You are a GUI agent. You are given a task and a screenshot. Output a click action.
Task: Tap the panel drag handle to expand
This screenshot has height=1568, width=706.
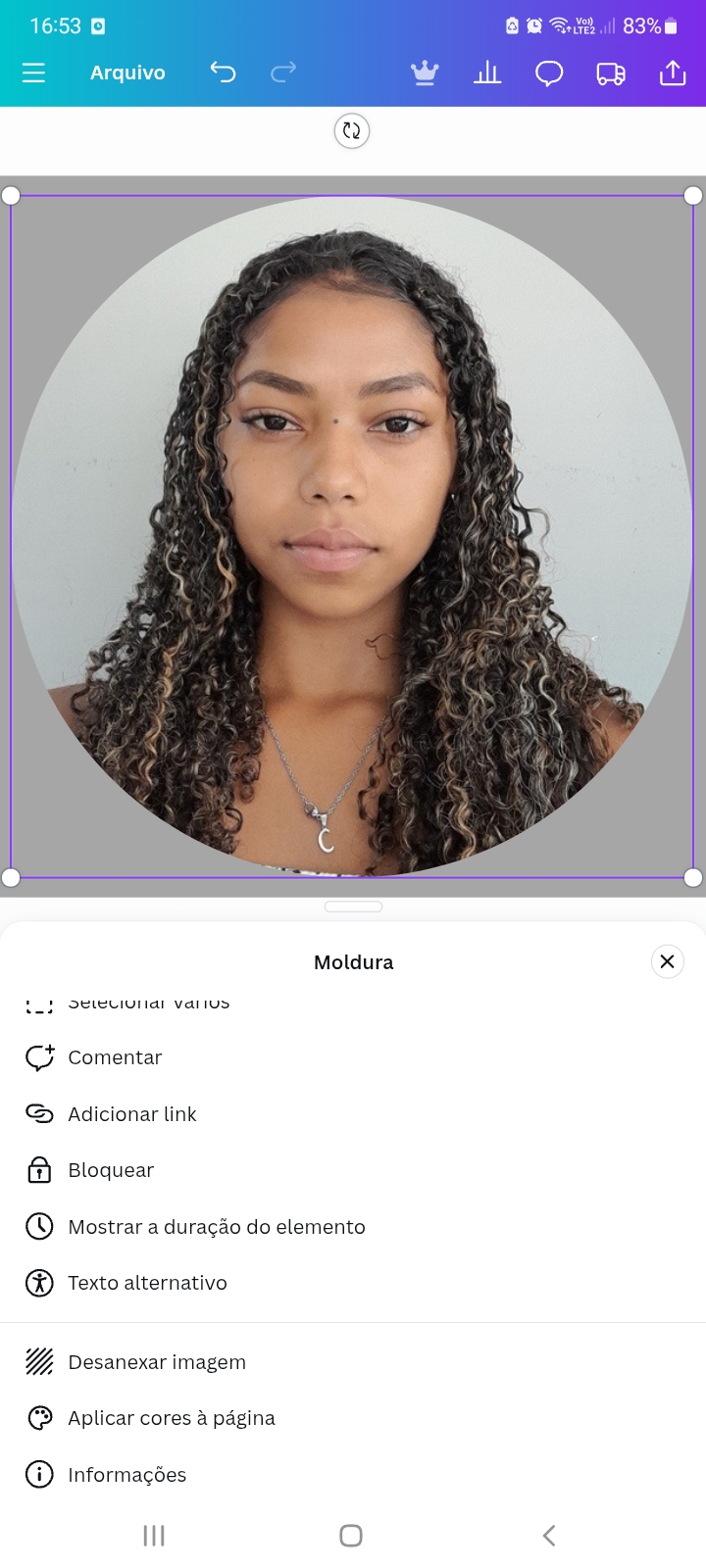click(353, 906)
